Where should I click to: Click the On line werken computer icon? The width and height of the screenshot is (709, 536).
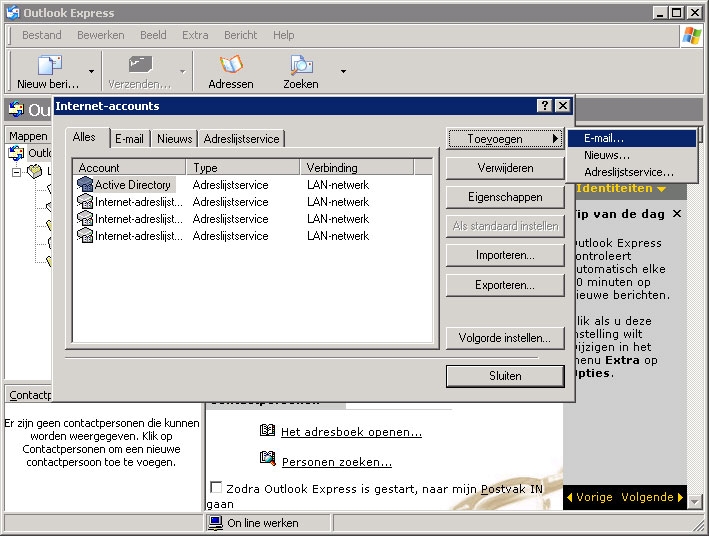click(216, 523)
